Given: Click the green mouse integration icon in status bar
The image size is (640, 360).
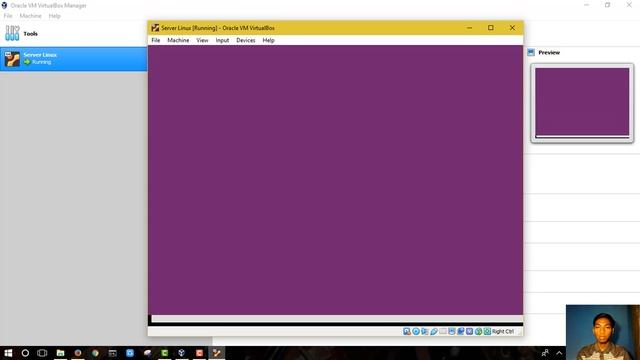Looking at the screenshot, I should [478, 331].
